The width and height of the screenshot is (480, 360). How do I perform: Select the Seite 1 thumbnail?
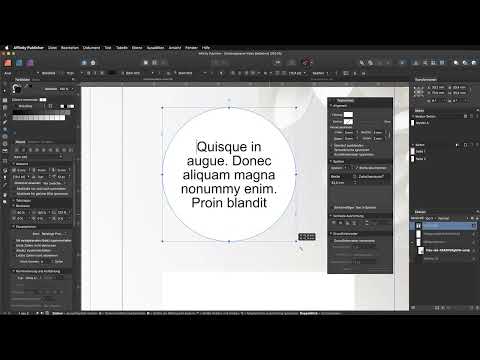[413, 151]
